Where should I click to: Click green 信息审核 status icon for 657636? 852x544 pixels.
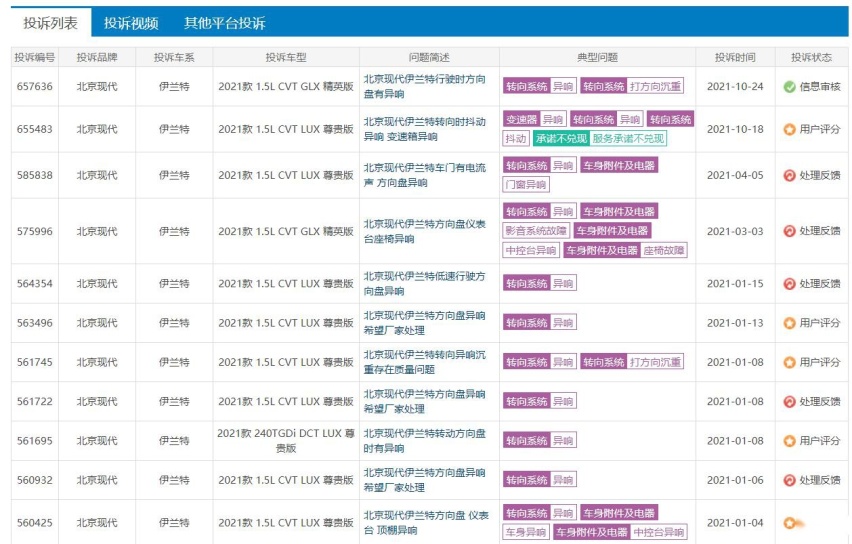(x=790, y=86)
